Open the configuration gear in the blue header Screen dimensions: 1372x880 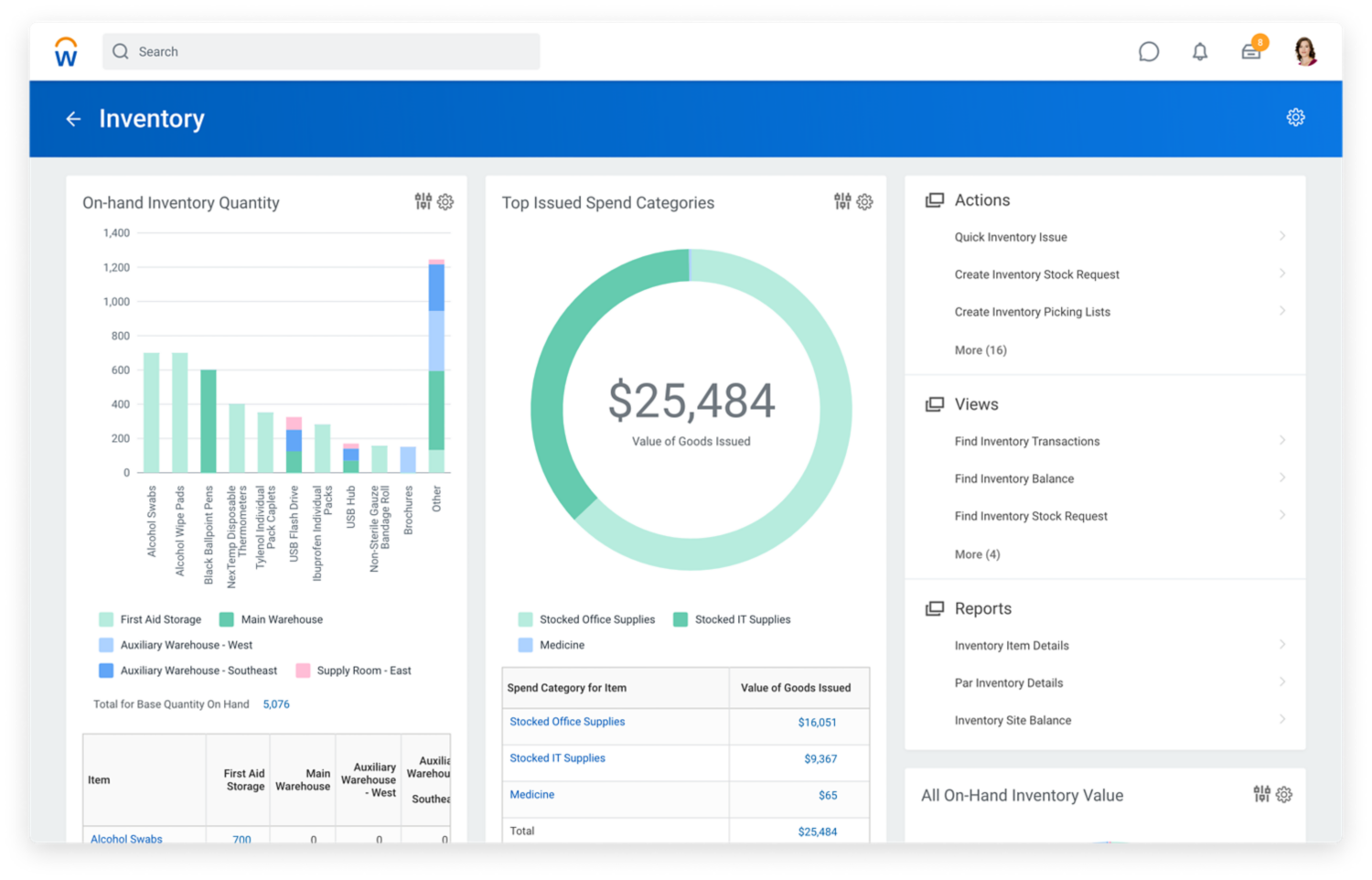point(1295,117)
